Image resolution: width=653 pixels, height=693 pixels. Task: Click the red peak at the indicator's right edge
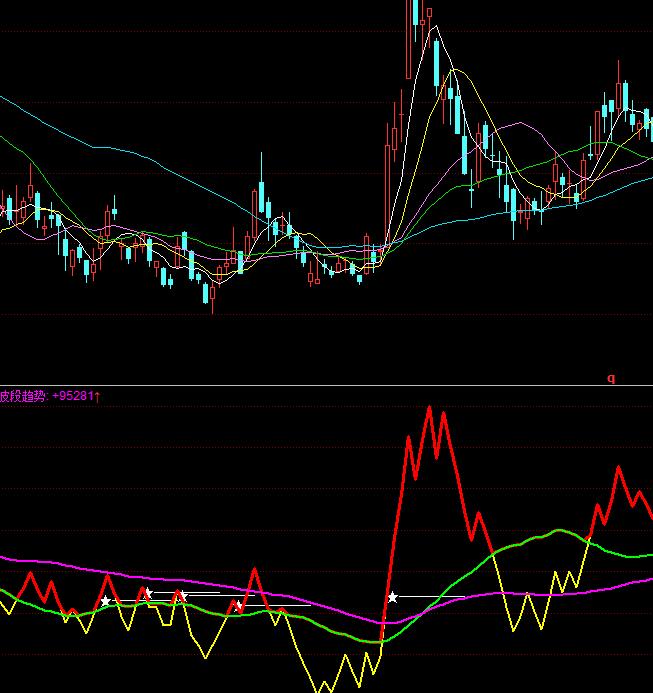tap(619, 468)
